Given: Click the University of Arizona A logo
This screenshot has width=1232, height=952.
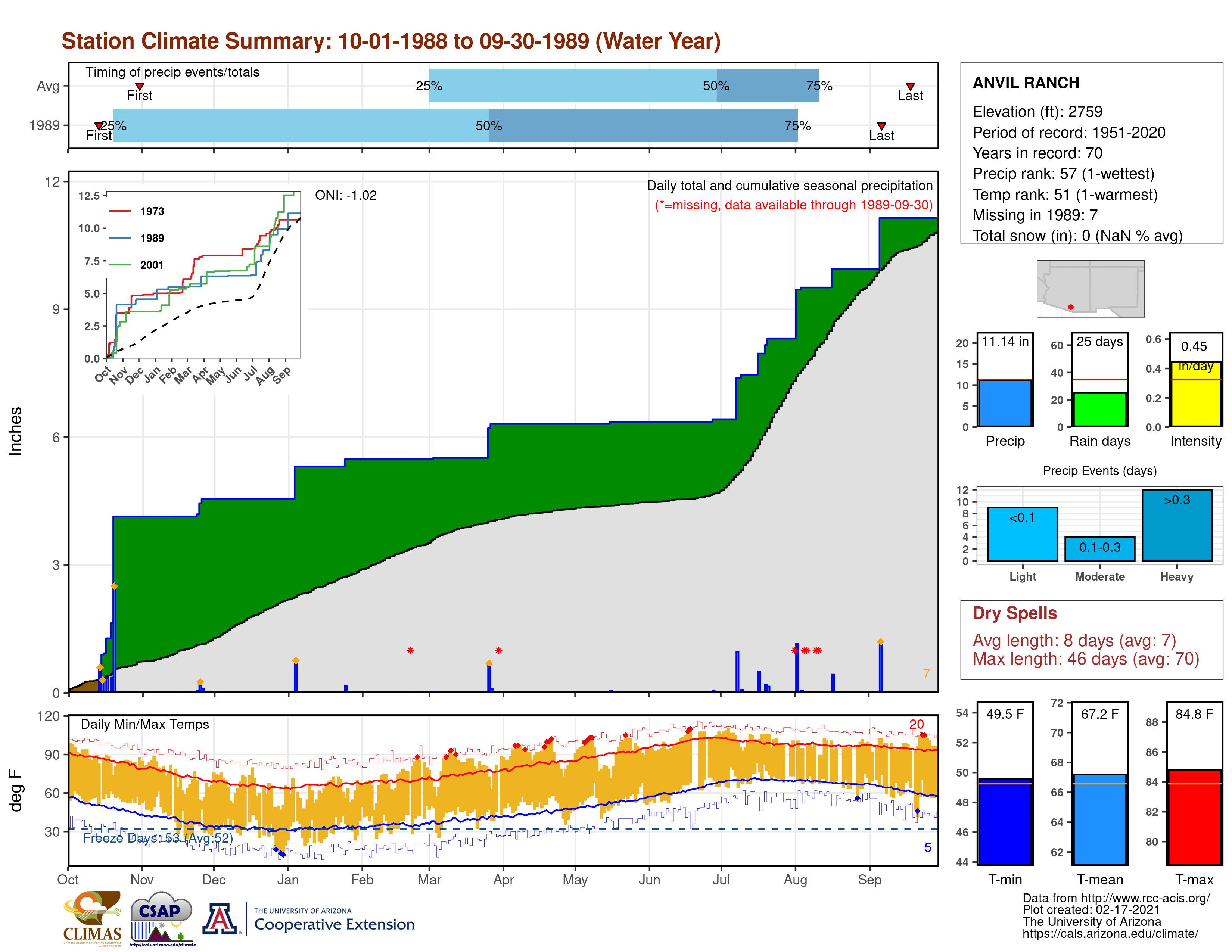Looking at the screenshot, I should [221, 919].
